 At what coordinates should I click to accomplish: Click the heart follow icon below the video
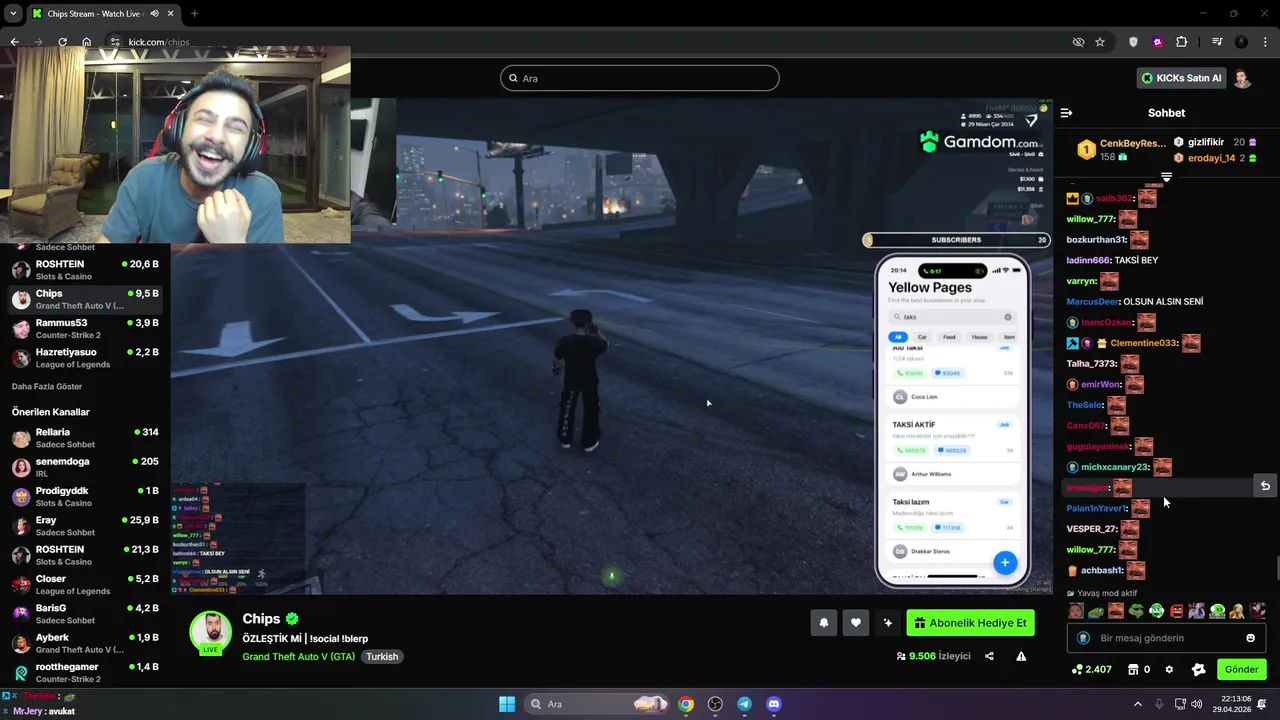click(856, 623)
